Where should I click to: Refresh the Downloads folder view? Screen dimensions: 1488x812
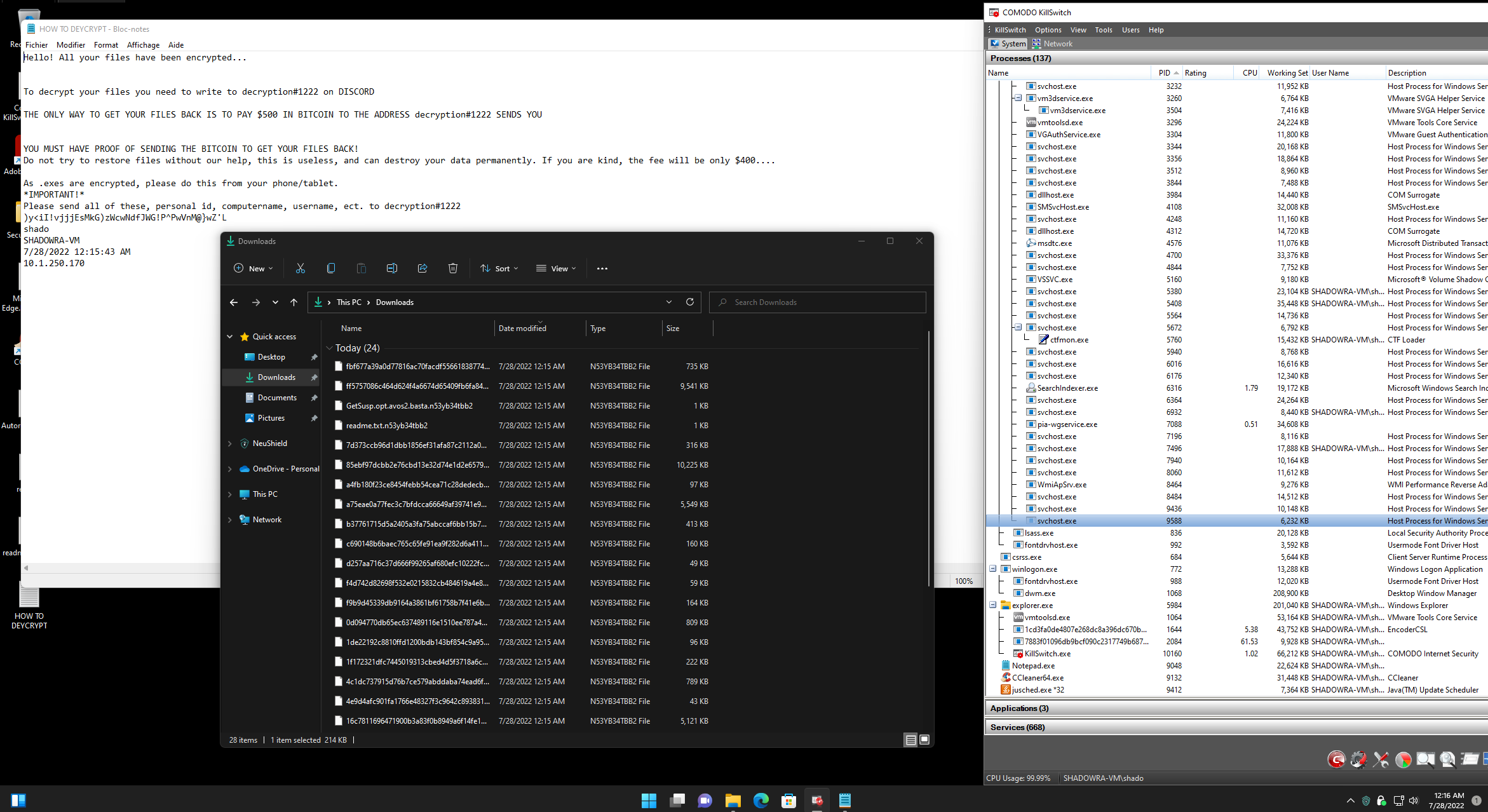690,302
